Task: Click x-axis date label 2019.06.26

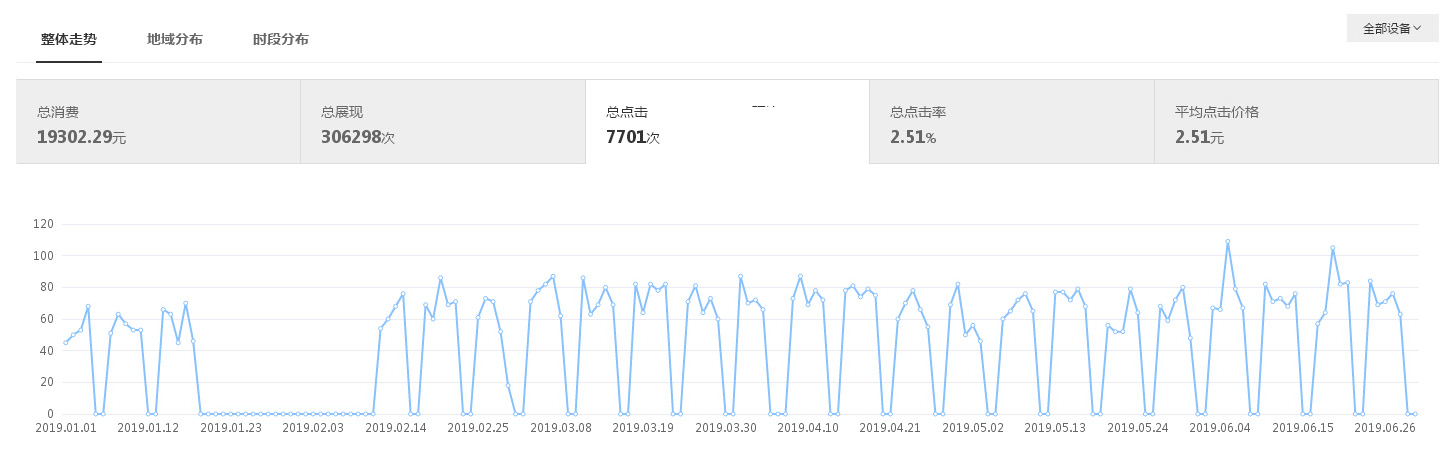Action: pos(1386,428)
